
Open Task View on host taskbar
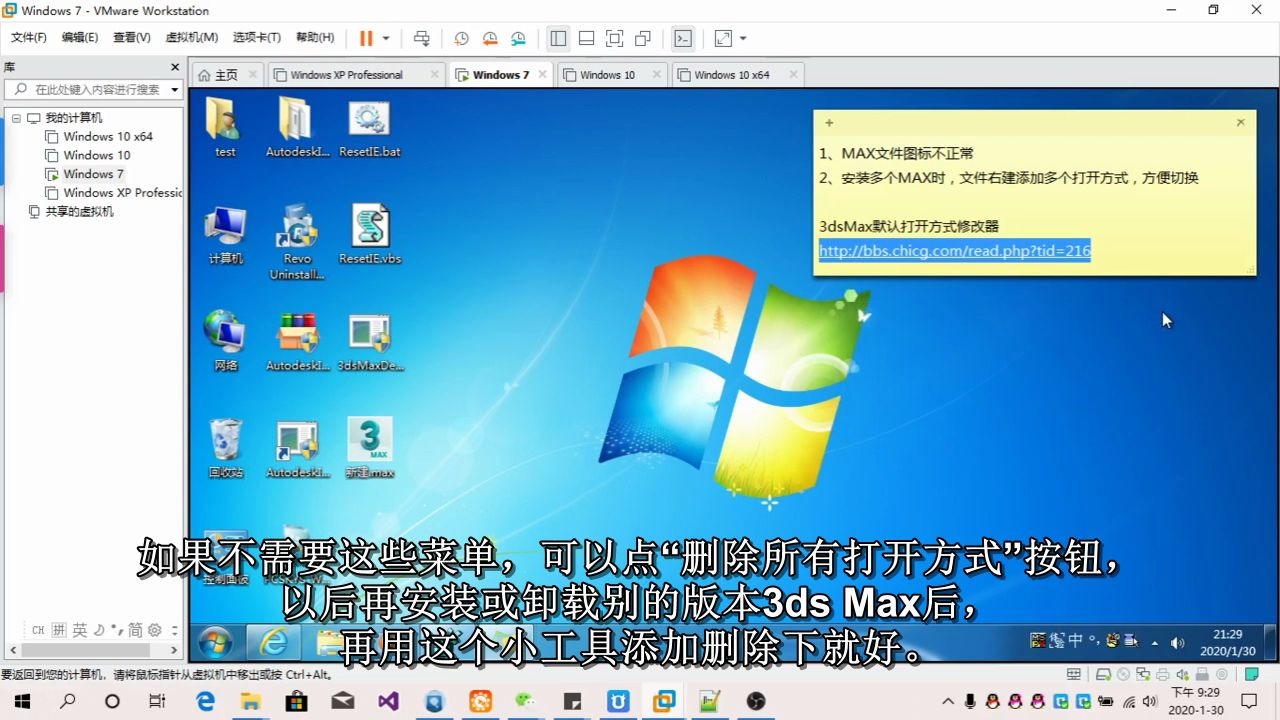(157, 702)
